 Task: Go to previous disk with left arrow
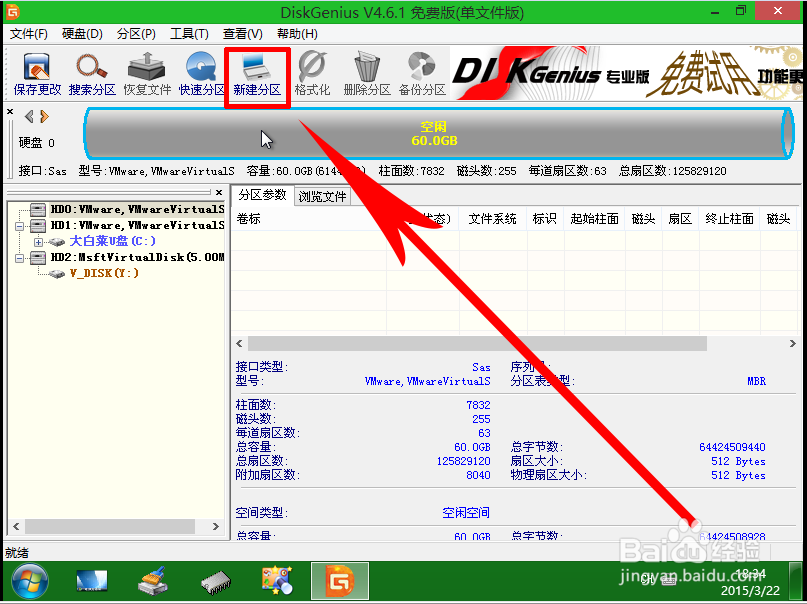coord(29,117)
